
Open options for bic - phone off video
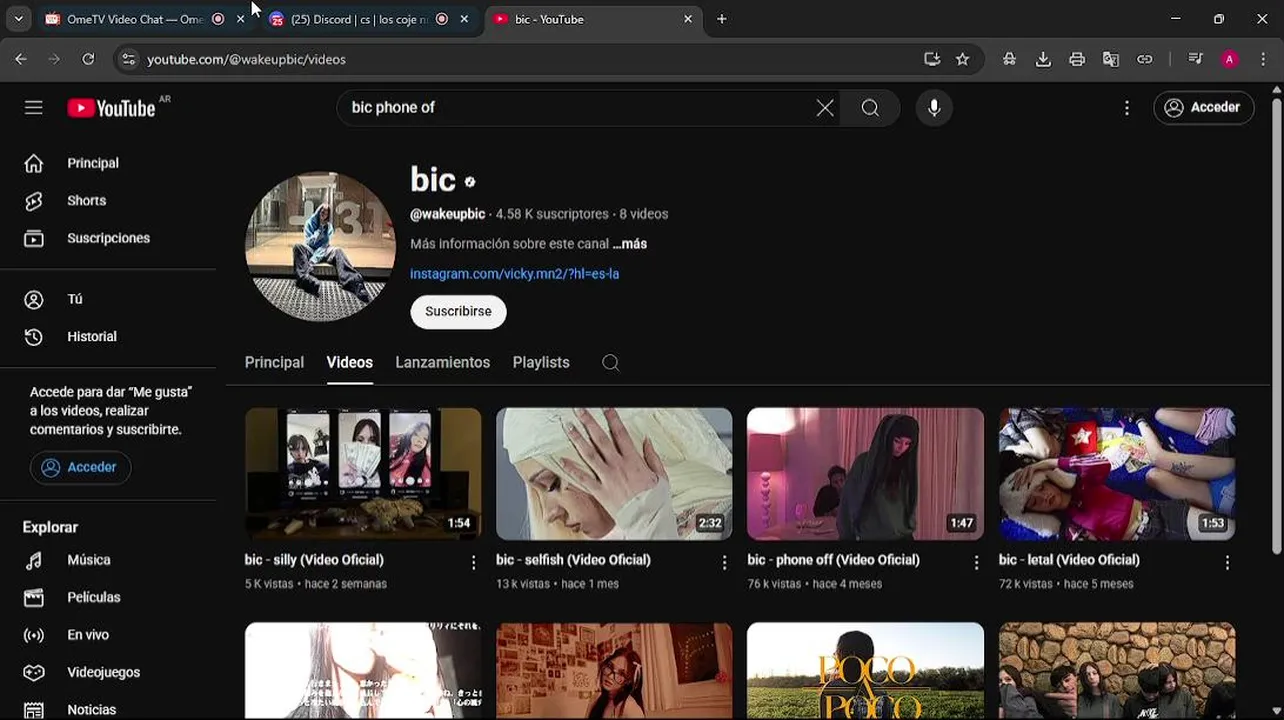pos(977,563)
